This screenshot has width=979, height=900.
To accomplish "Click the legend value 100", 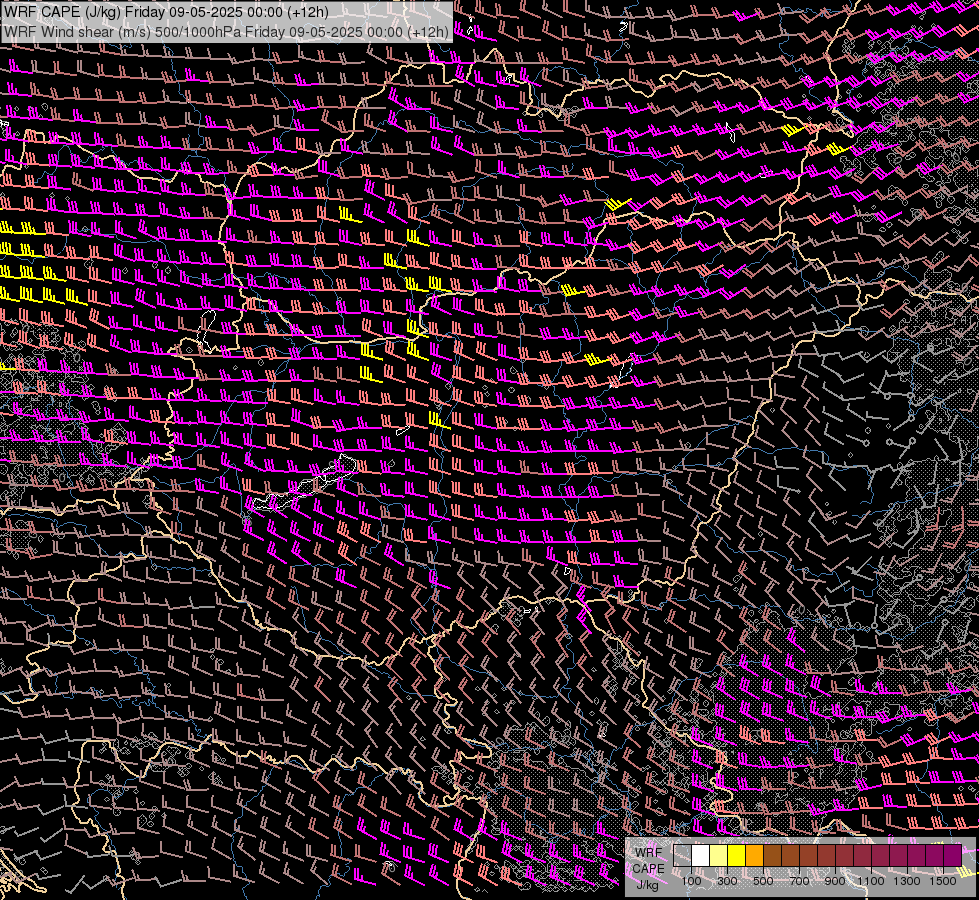I will (x=691, y=881).
